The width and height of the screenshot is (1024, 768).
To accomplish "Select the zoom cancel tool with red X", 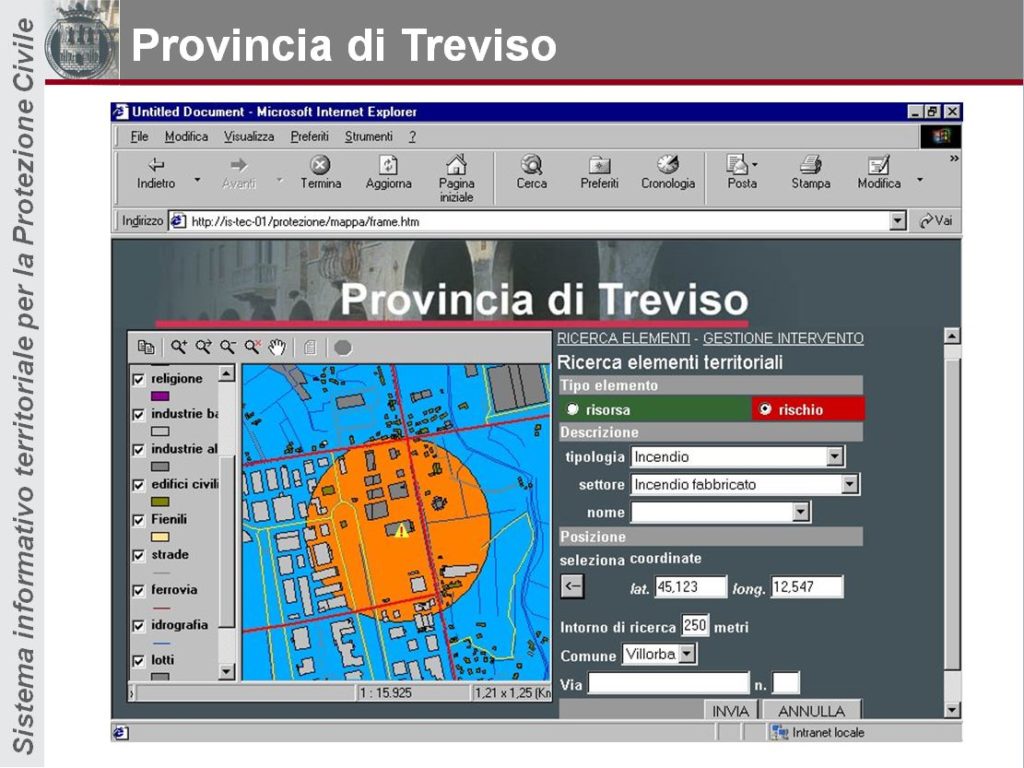I will [x=252, y=347].
